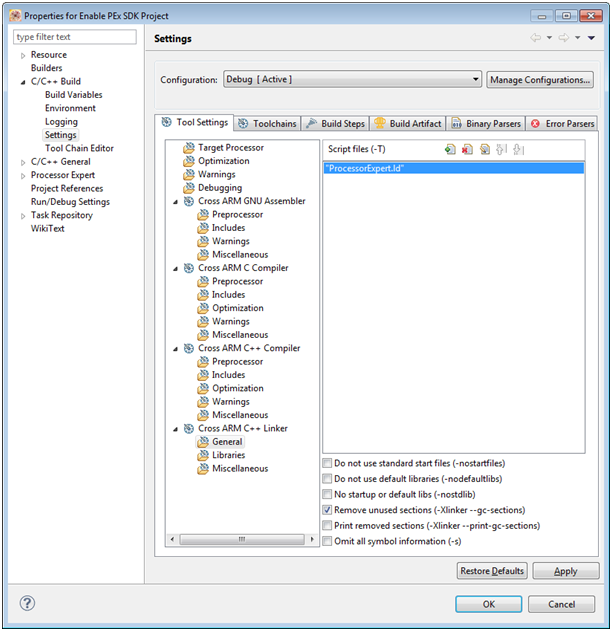Collapse the Cross ARM C++ Compiler node
612x631 pixels.
tap(175, 349)
